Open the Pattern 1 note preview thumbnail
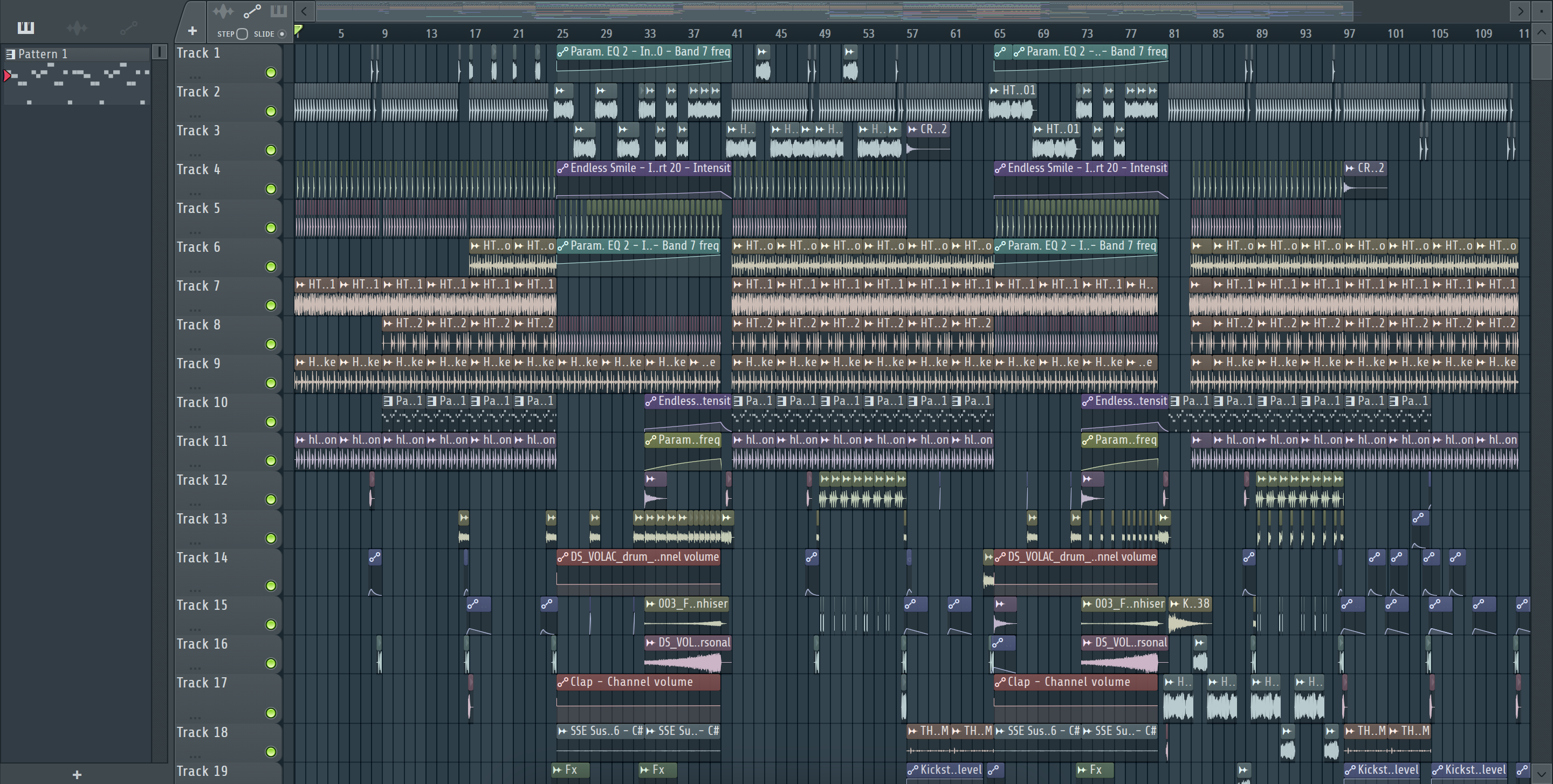 point(77,83)
